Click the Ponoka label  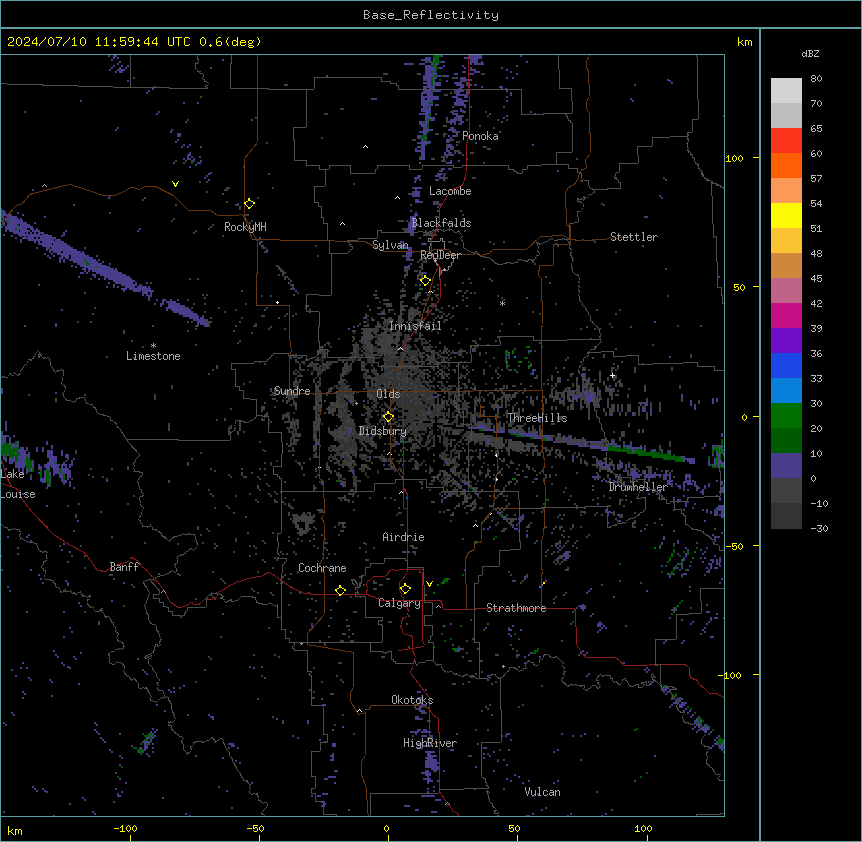(x=480, y=136)
